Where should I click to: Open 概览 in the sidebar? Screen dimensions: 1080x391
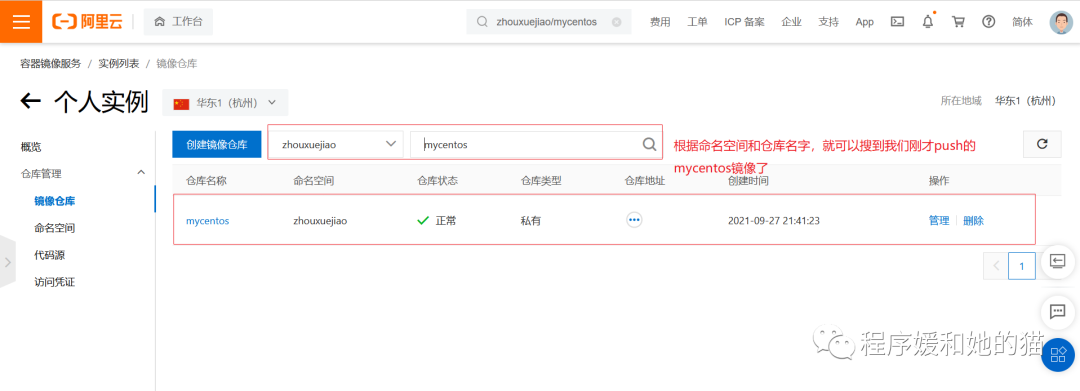[x=31, y=147]
